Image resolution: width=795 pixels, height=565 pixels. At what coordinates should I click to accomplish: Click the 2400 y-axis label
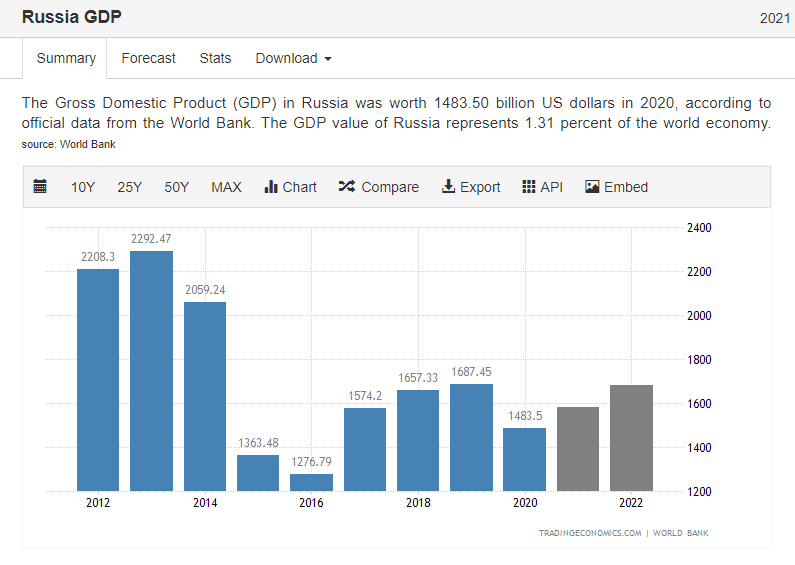point(699,228)
